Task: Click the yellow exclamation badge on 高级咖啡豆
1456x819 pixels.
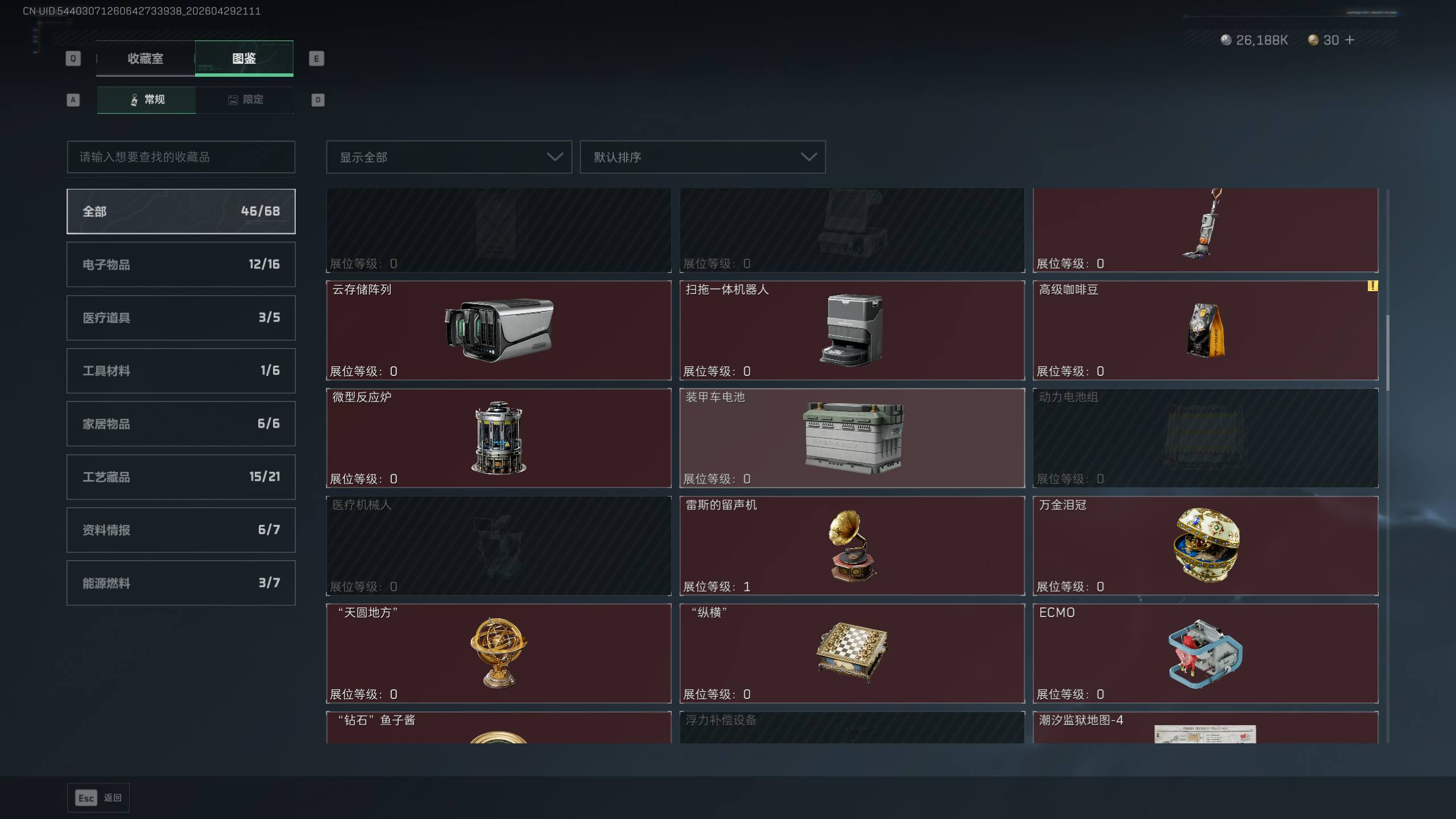Action: coord(1372,286)
